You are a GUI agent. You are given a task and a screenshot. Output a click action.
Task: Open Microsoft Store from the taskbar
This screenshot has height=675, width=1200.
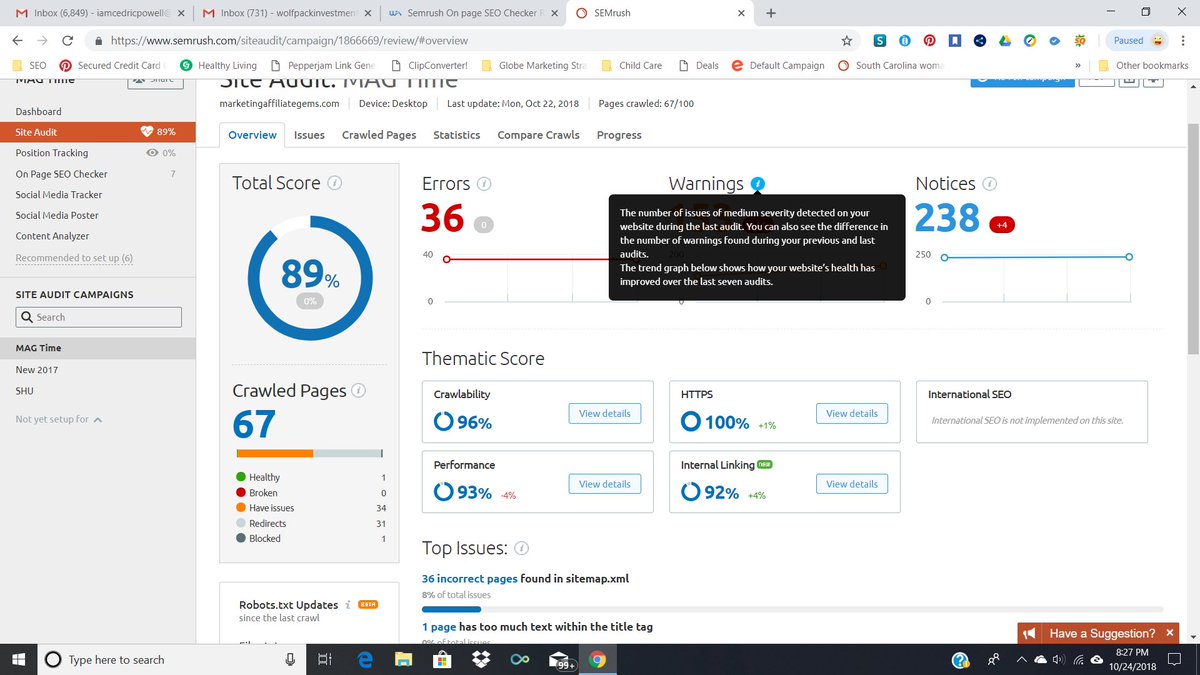[441, 660]
